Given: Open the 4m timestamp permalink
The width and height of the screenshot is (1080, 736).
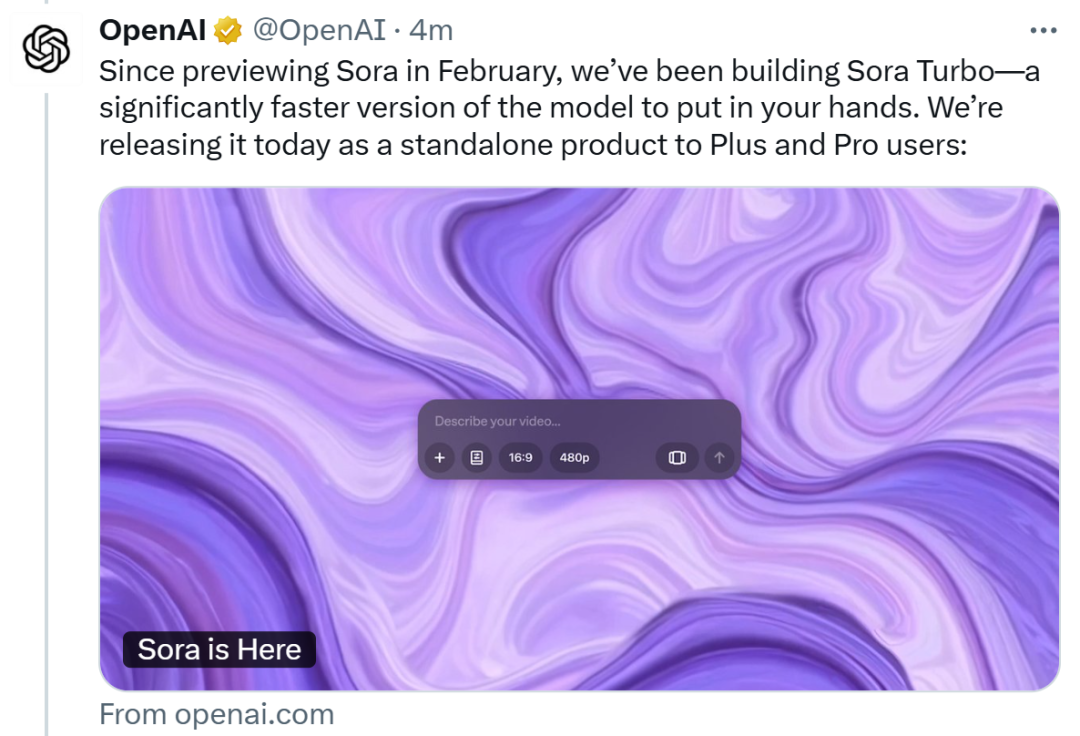Looking at the screenshot, I should (x=431, y=30).
